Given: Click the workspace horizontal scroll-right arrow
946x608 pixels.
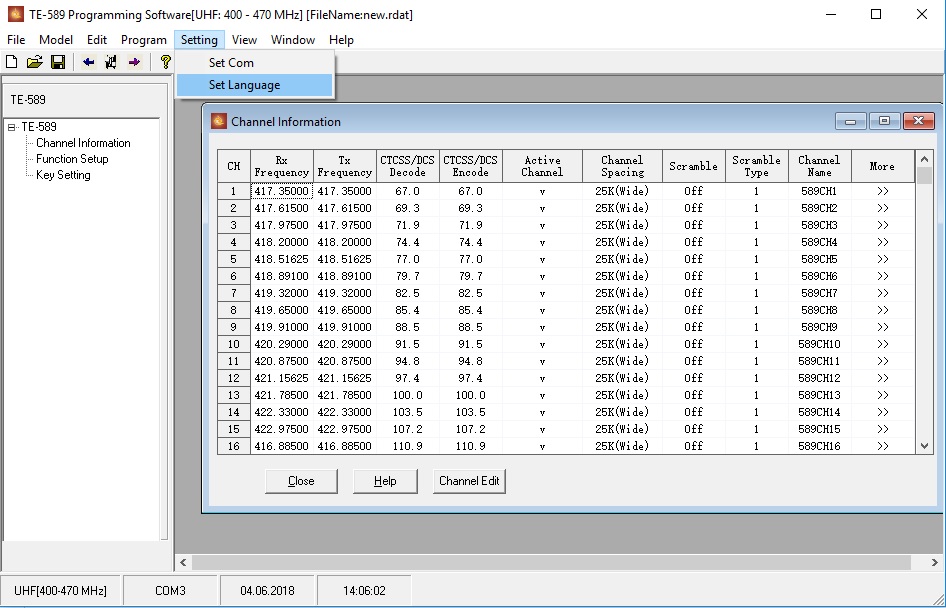Looking at the screenshot, I should tap(935, 562).
